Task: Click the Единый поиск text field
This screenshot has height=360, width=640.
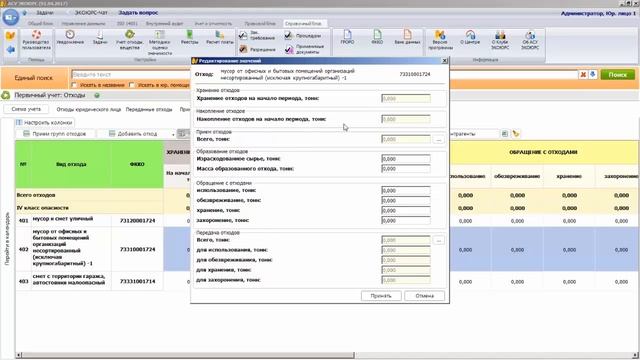Action: click(131, 75)
